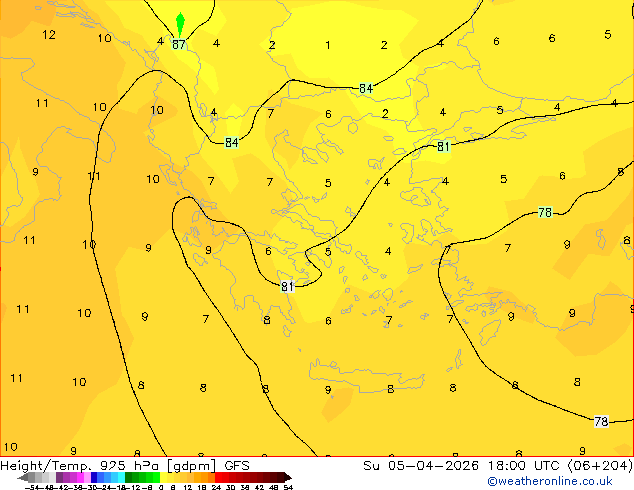634x490 pixels.
Task: Pick the bright red swatch at 24 in the legend
Action: tap(218, 477)
